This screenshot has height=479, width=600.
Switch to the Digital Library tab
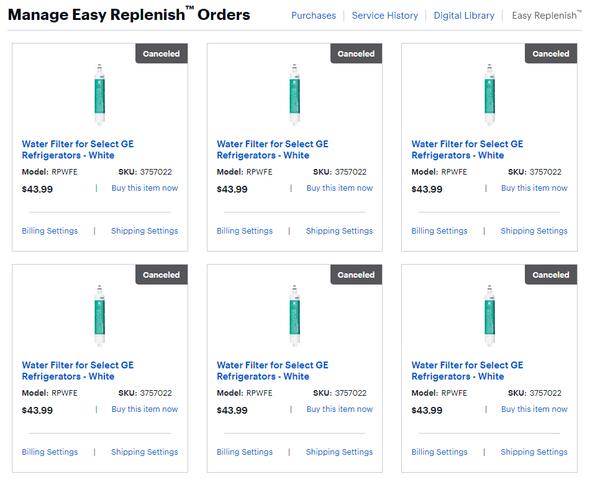tap(464, 16)
